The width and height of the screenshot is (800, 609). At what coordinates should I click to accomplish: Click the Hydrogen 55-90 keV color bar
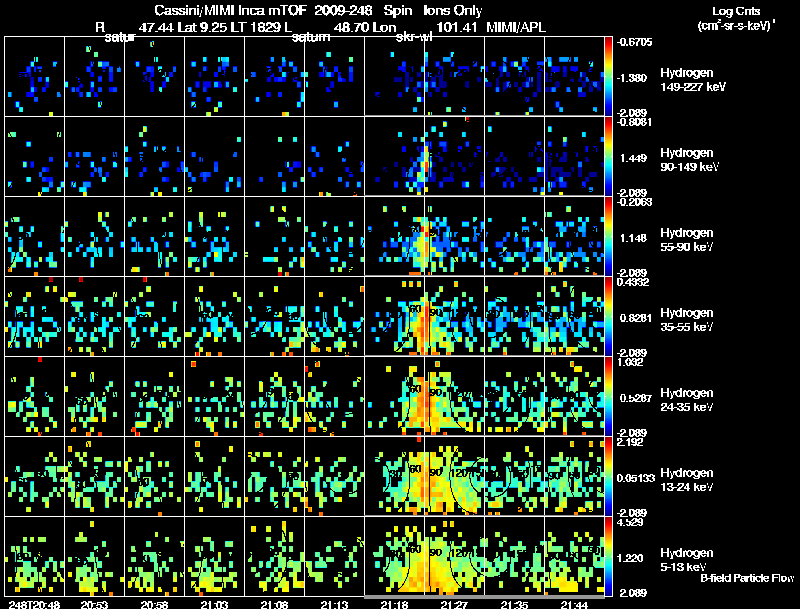pyautogui.click(x=608, y=237)
